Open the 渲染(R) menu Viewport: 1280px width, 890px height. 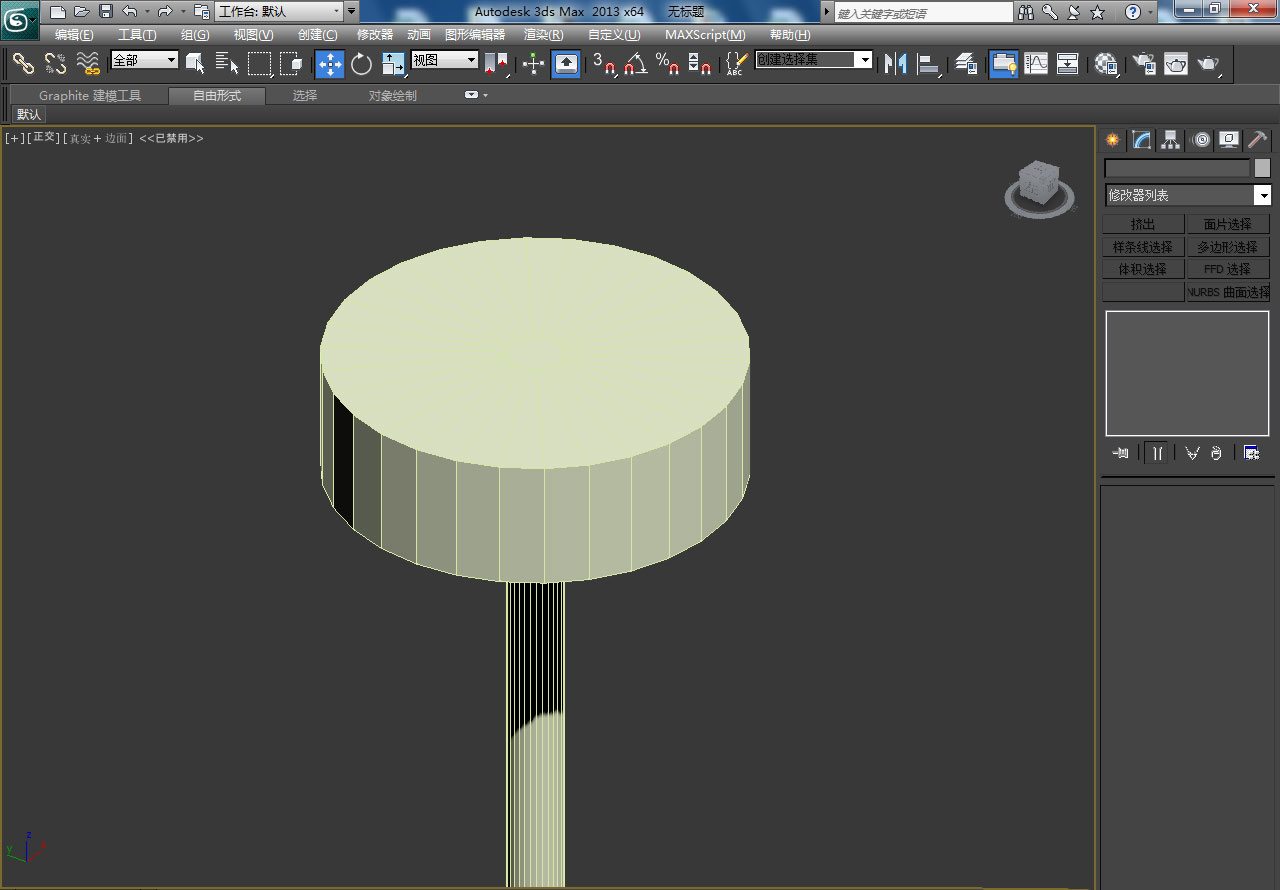click(544, 35)
